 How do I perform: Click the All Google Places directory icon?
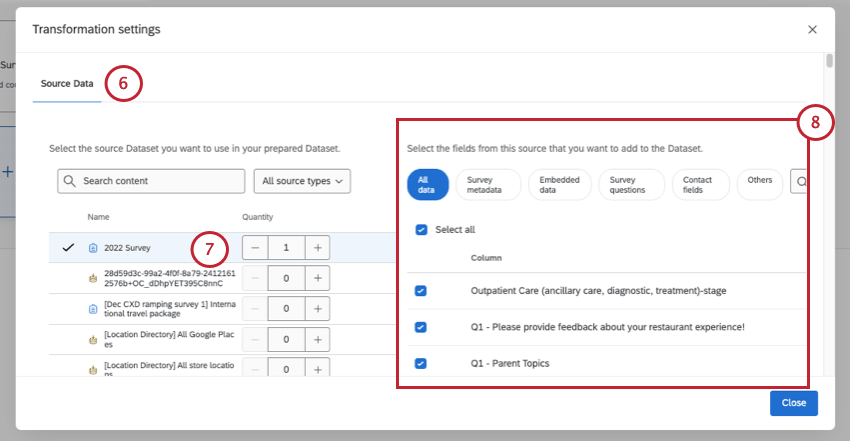coord(93,340)
